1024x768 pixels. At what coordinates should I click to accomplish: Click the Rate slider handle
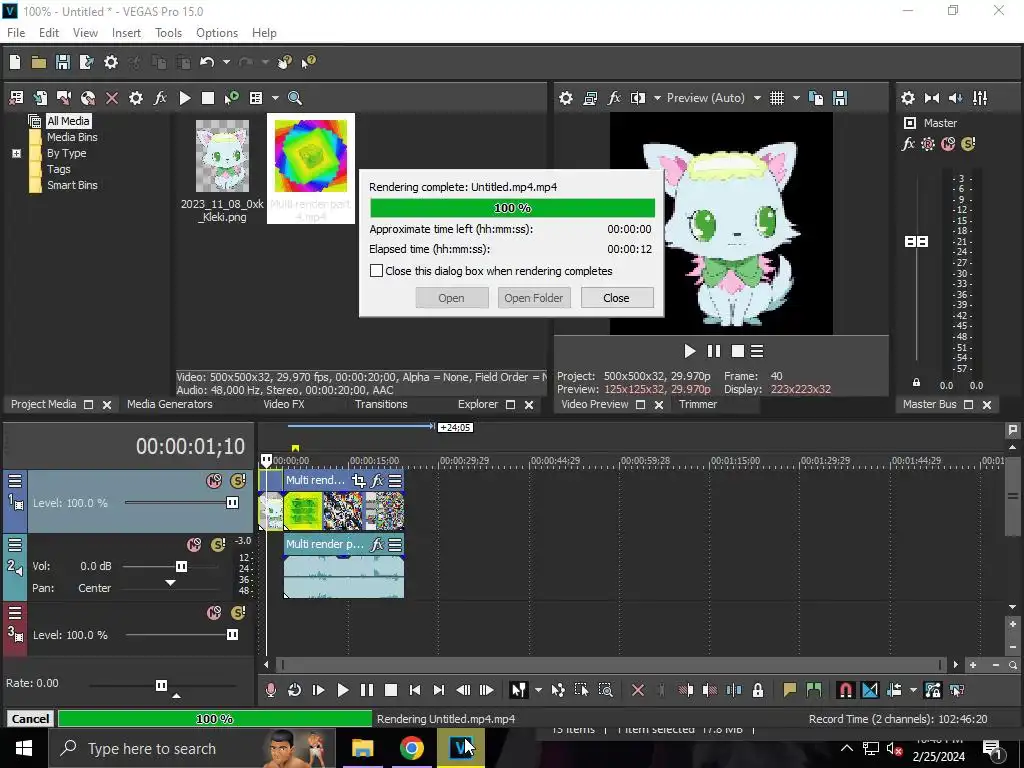[x=161, y=685]
